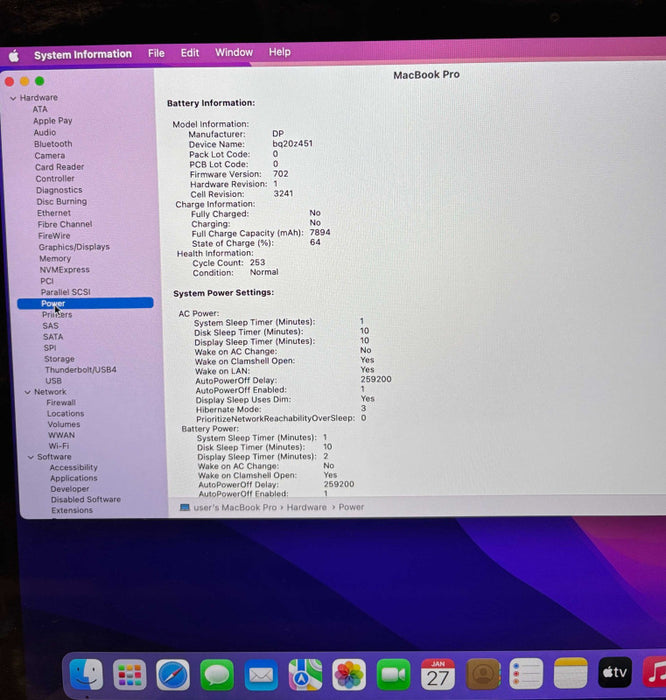Select Storage in the sidebar

59,359
